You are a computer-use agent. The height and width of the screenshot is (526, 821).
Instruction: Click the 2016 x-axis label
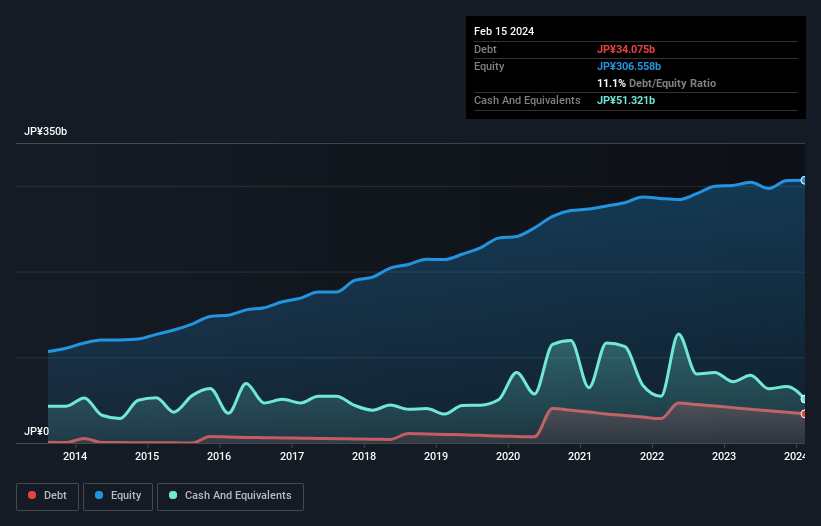click(x=219, y=456)
